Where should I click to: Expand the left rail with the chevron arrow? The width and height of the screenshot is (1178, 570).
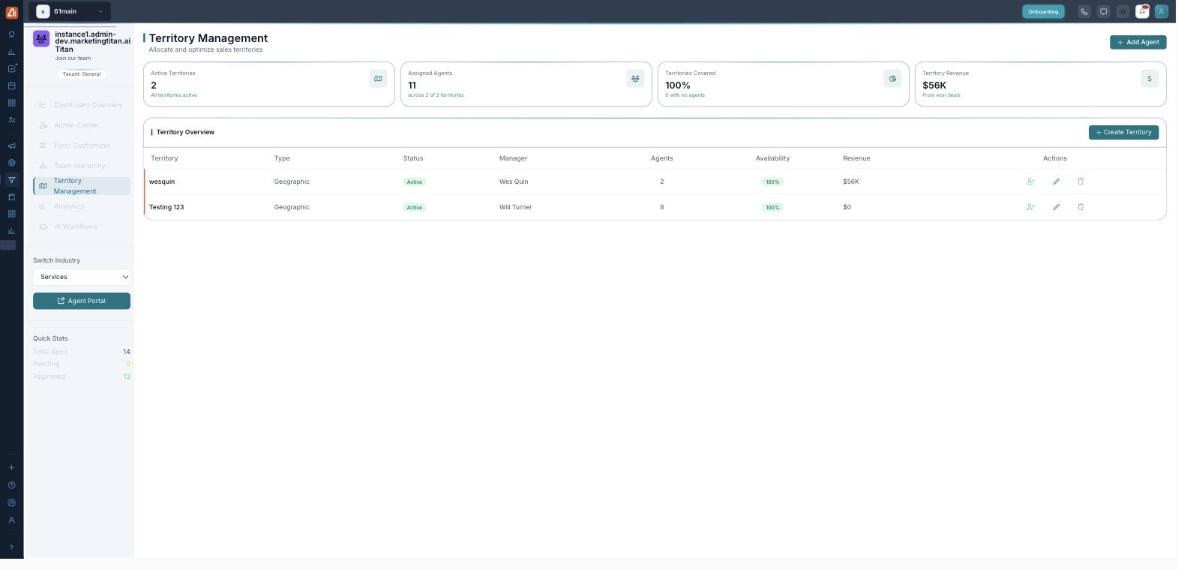11,547
